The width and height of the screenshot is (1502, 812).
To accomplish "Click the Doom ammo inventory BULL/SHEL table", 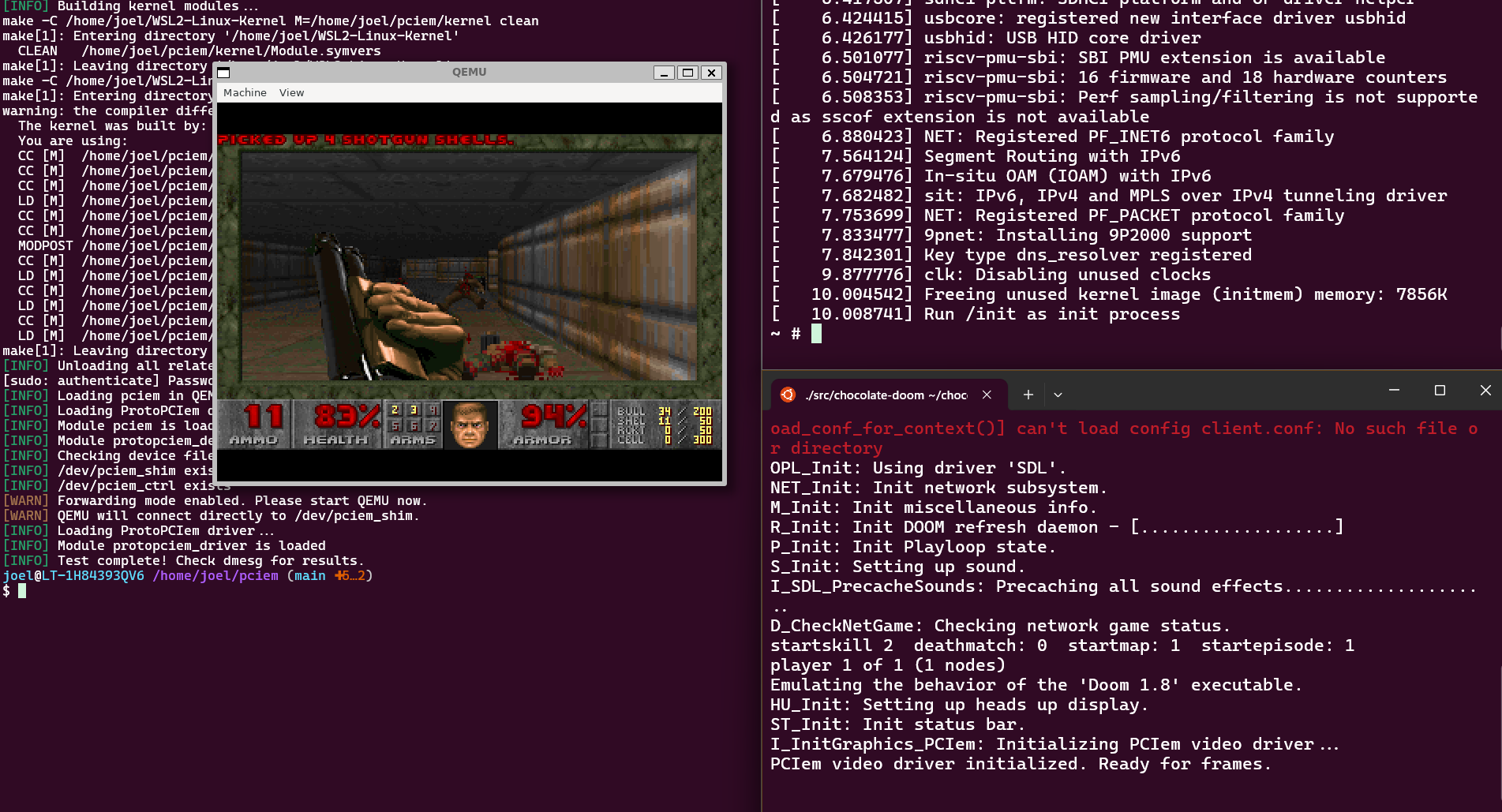I will point(665,425).
